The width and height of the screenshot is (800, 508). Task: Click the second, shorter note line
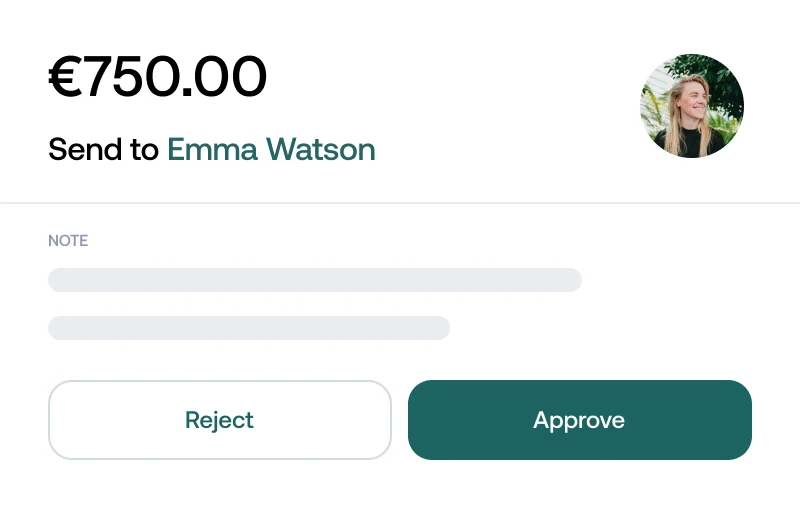[249, 328]
